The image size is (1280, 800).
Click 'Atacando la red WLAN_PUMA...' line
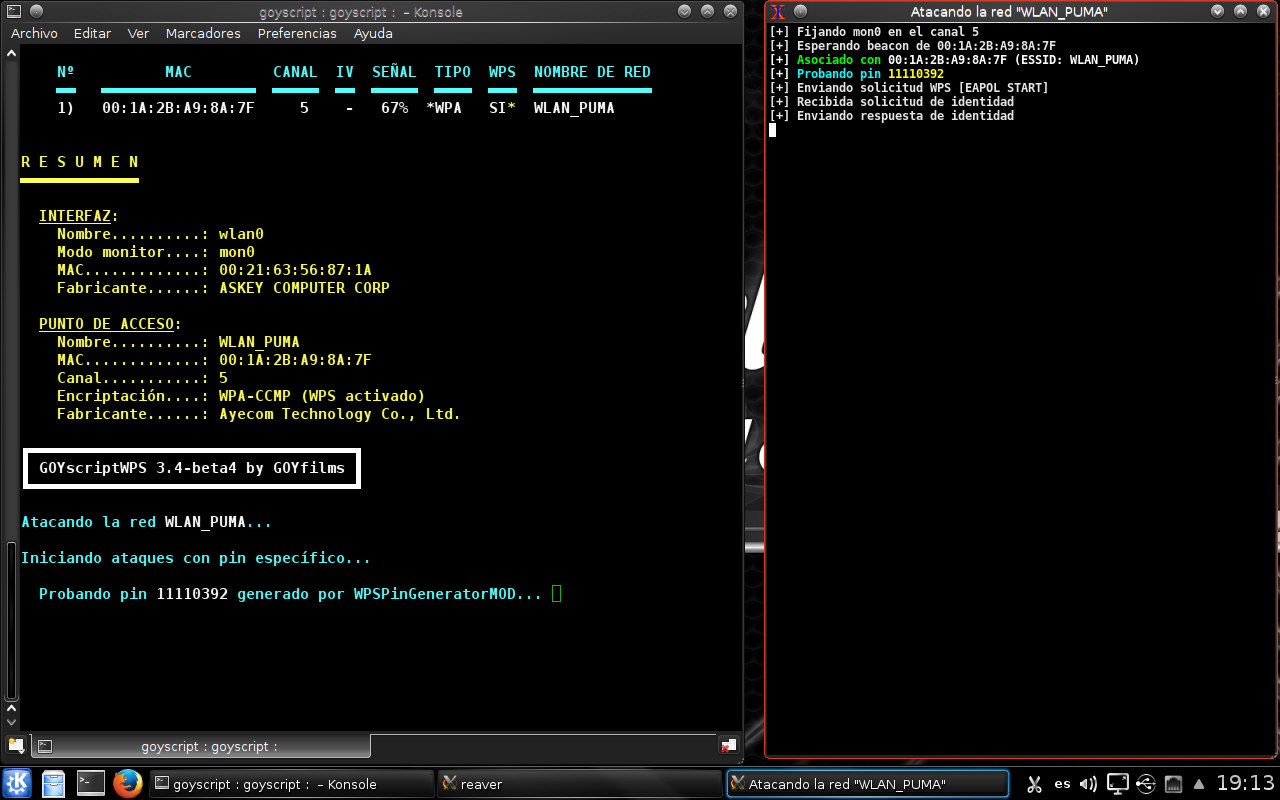146,522
